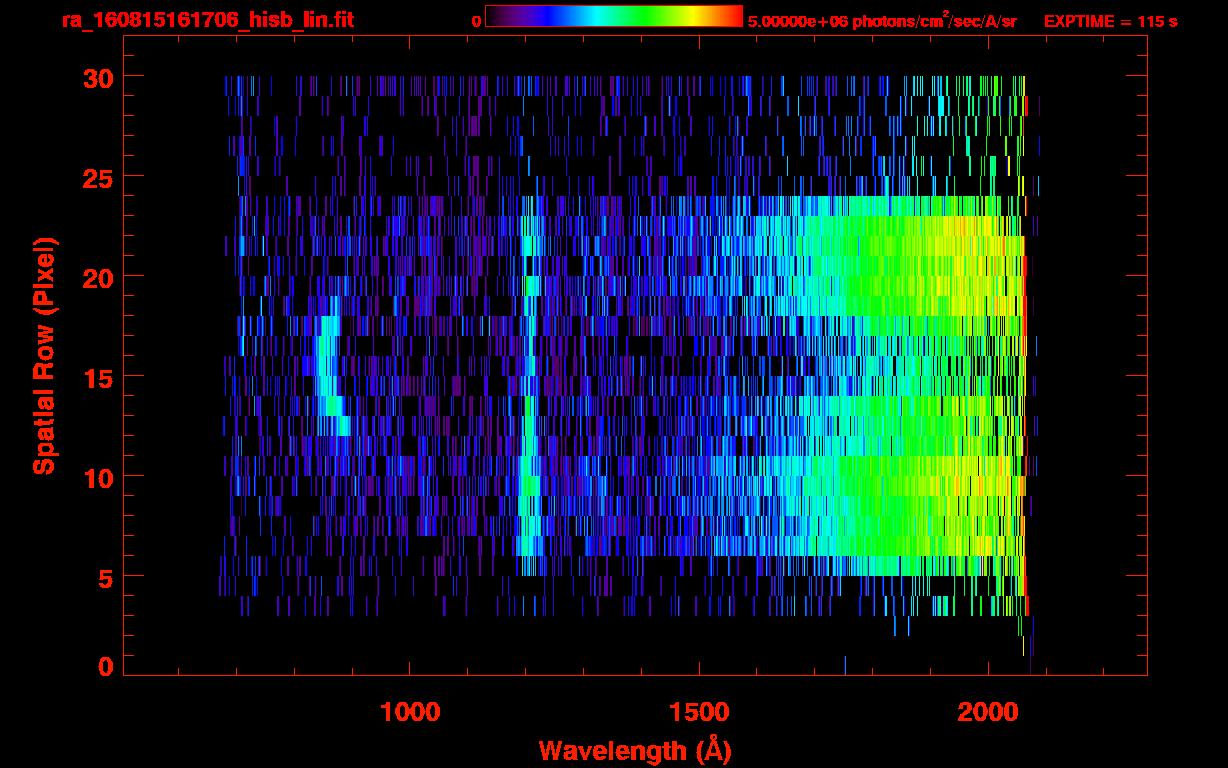Click the x-axis tick label 1000
The width and height of the screenshot is (1228, 768).
(x=410, y=711)
